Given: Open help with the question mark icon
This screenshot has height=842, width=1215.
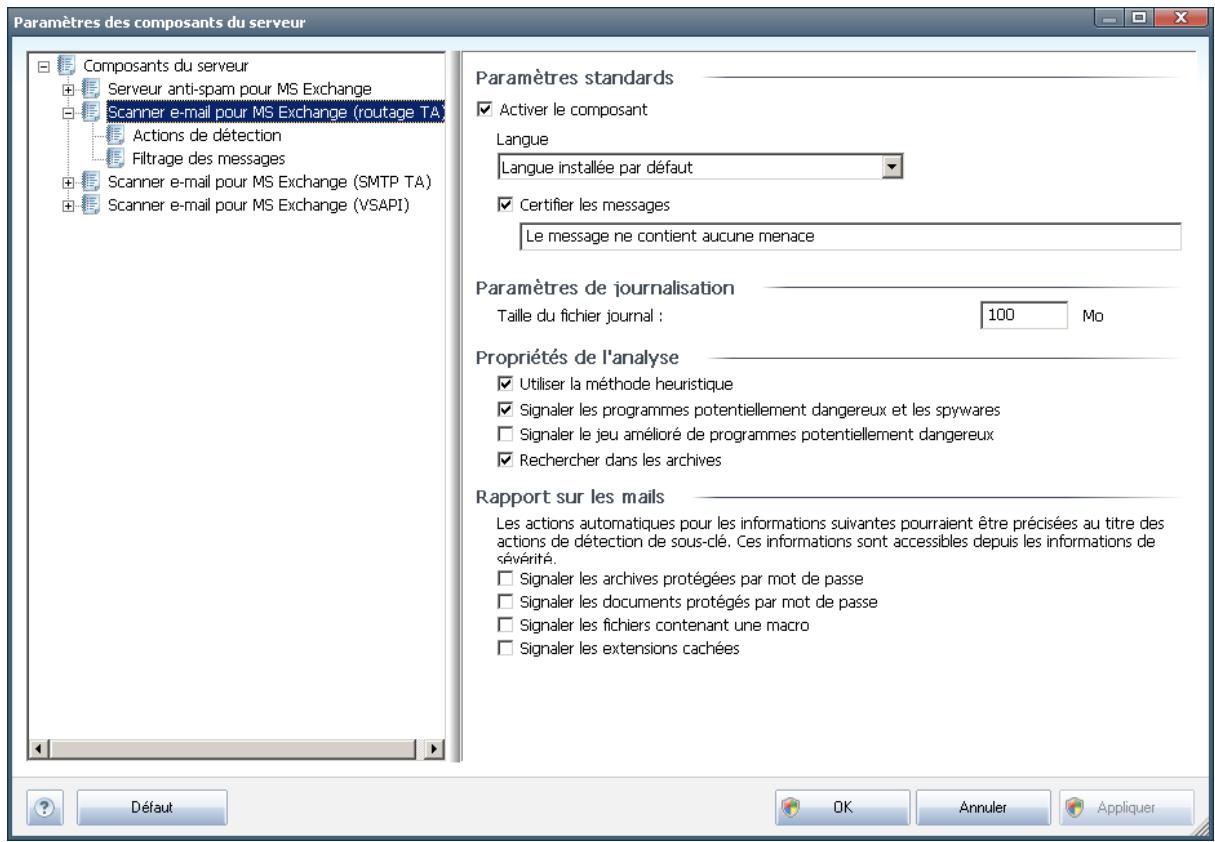Looking at the screenshot, I should (47, 807).
